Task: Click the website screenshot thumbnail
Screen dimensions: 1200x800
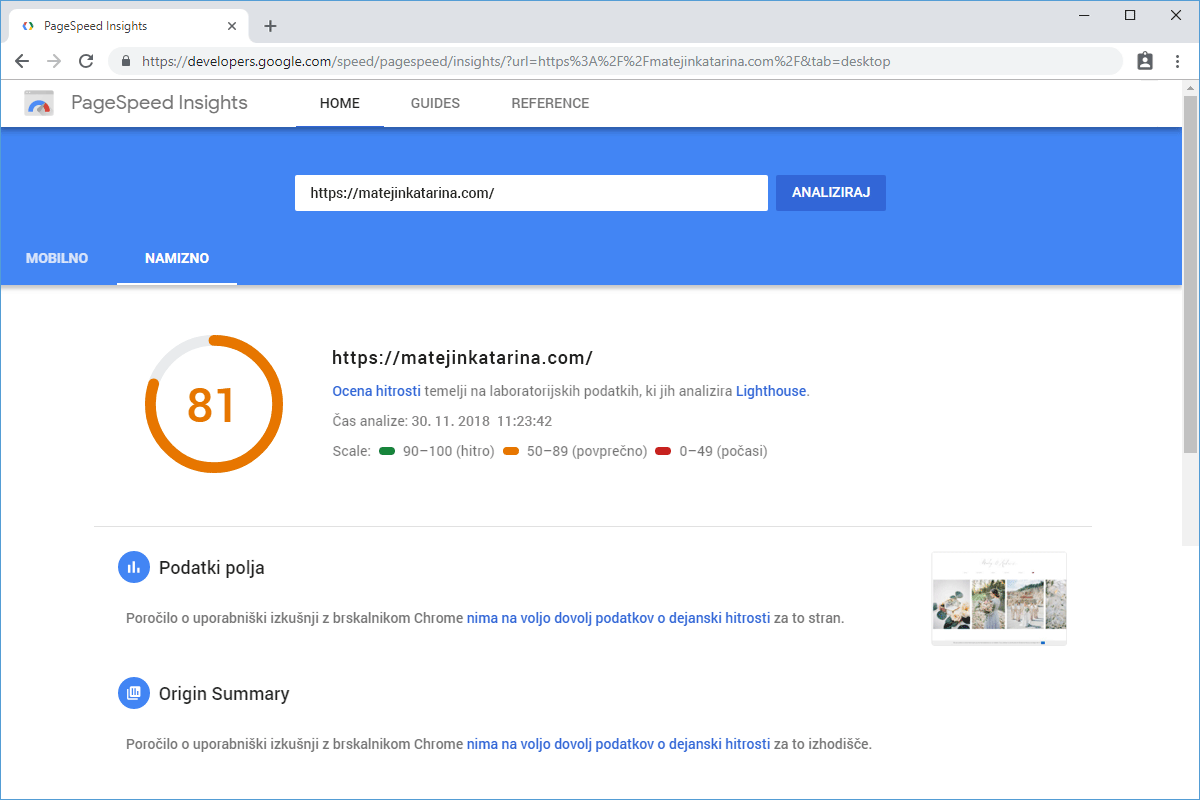Action: [999, 598]
